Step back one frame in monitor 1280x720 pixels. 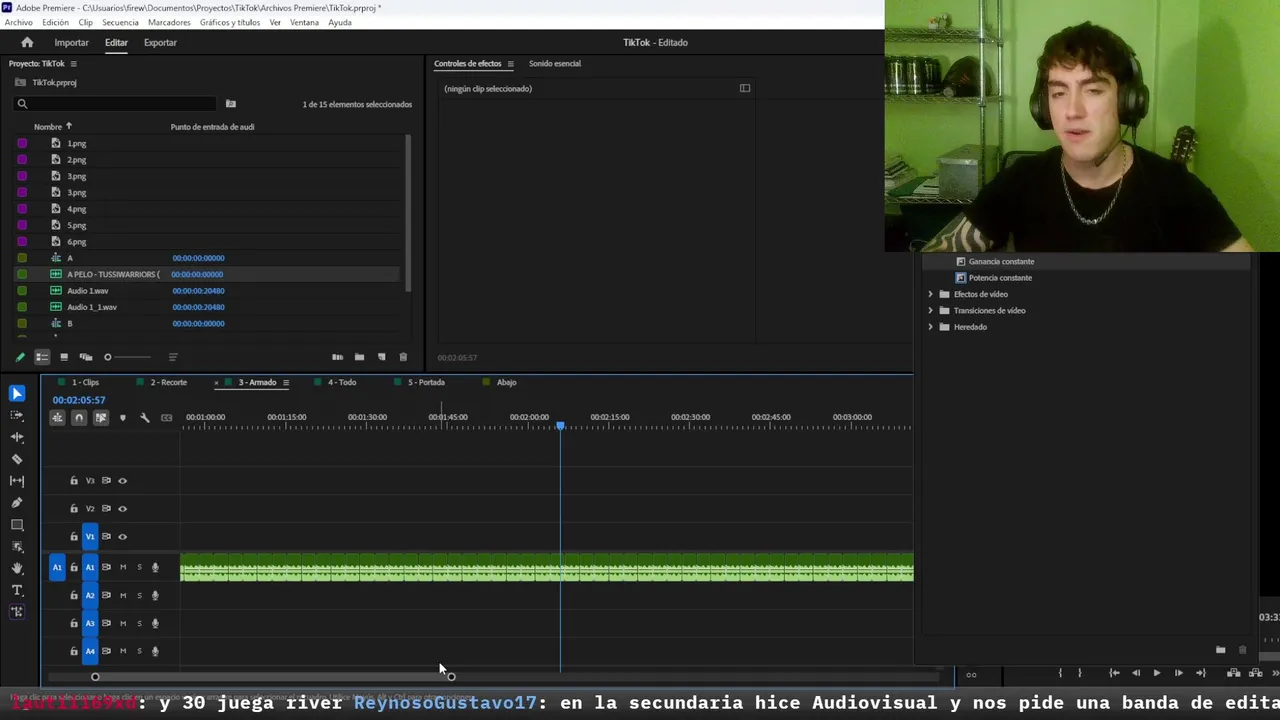click(x=1136, y=673)
